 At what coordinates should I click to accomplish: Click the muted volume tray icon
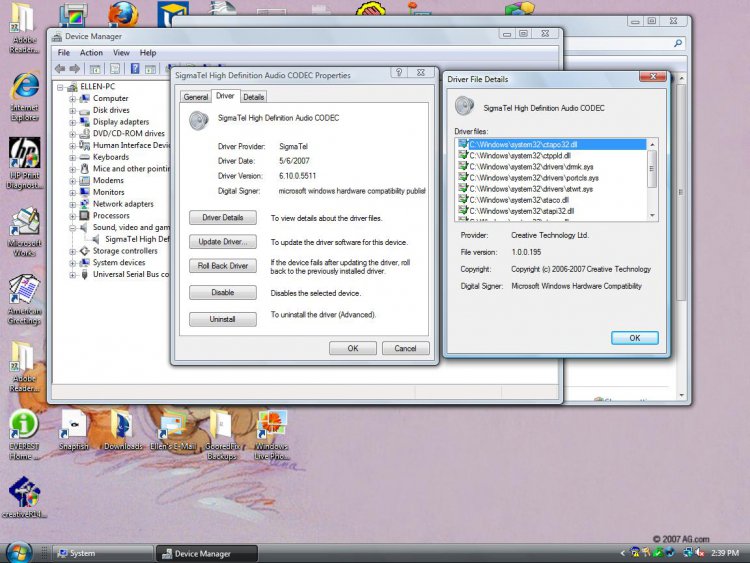[x=699, y=552]
